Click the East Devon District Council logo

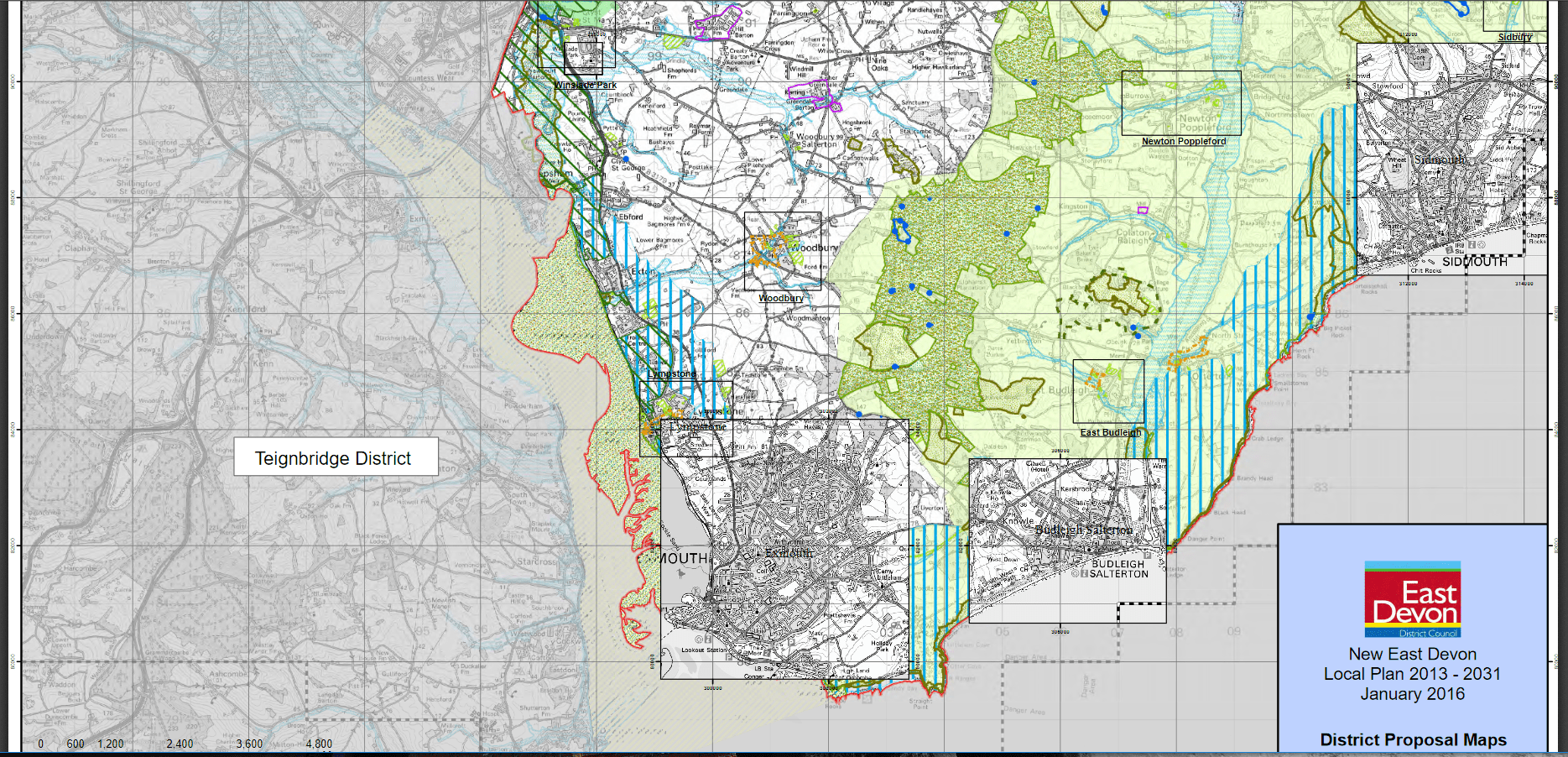(x=1412, y=599)
